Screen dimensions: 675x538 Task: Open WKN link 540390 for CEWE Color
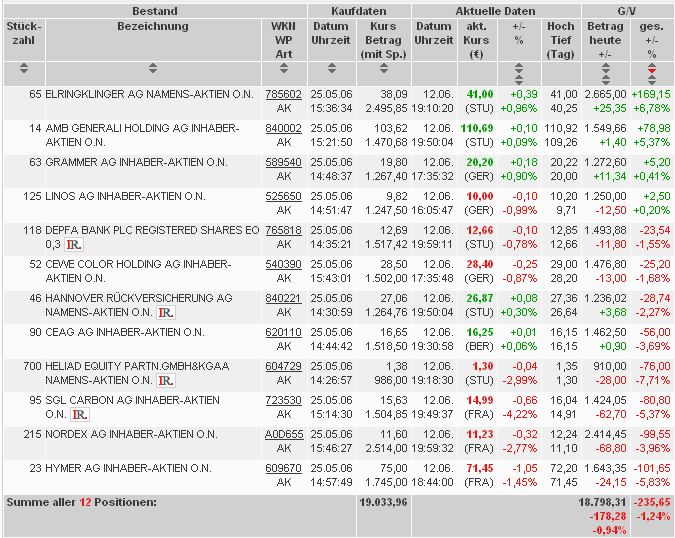point(284,264)
